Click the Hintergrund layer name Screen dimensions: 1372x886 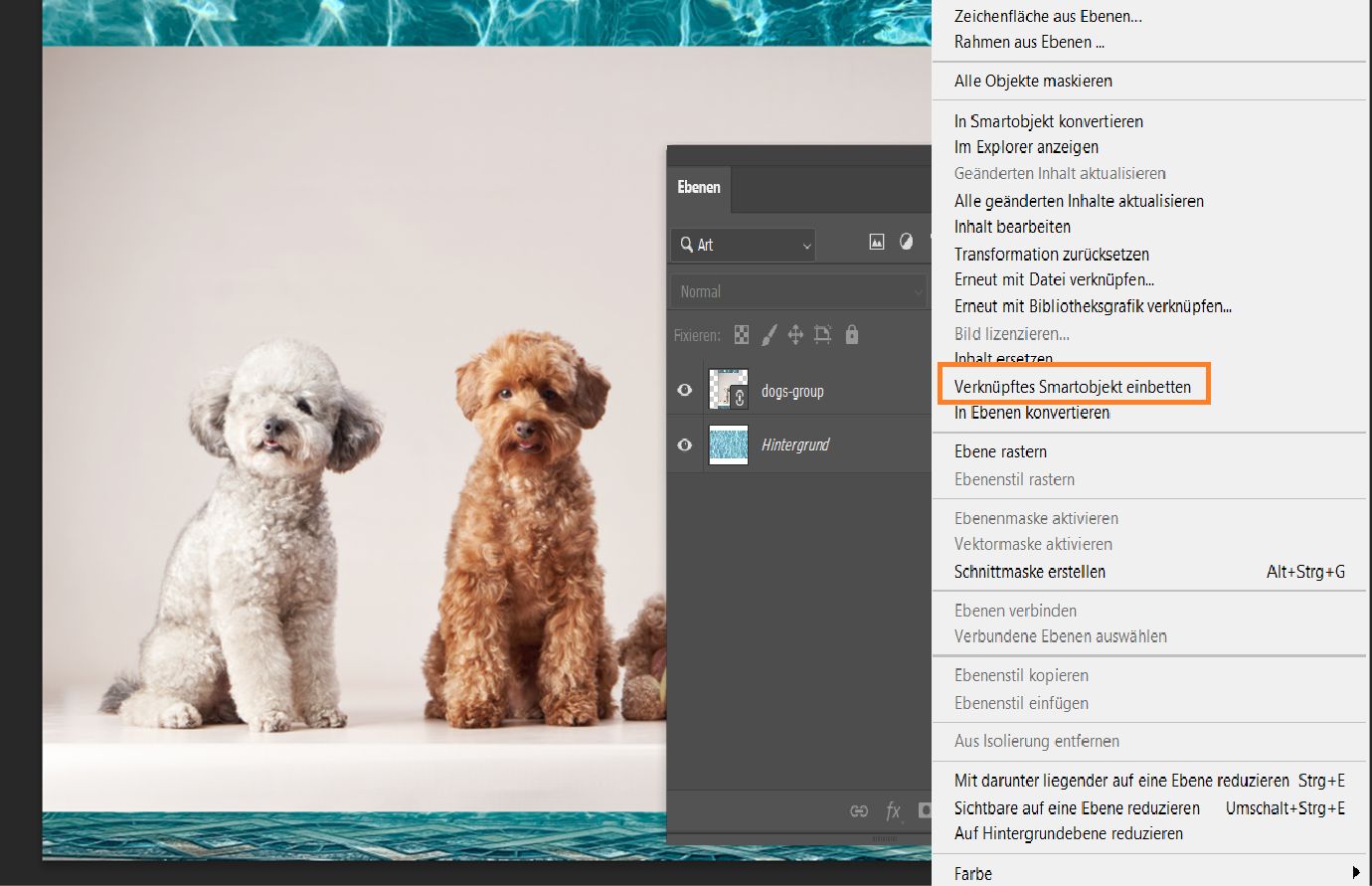[795, 444]
